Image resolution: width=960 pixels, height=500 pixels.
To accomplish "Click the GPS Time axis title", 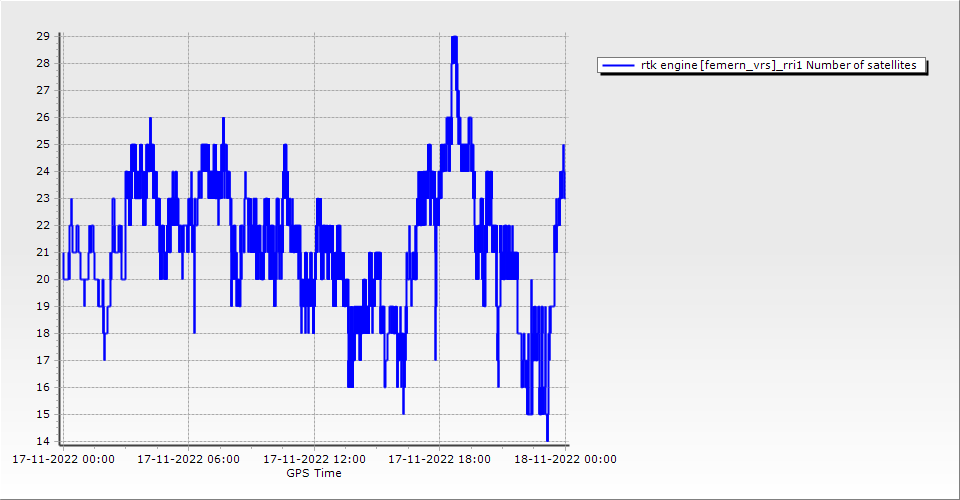I will click(x=313, y=473).
